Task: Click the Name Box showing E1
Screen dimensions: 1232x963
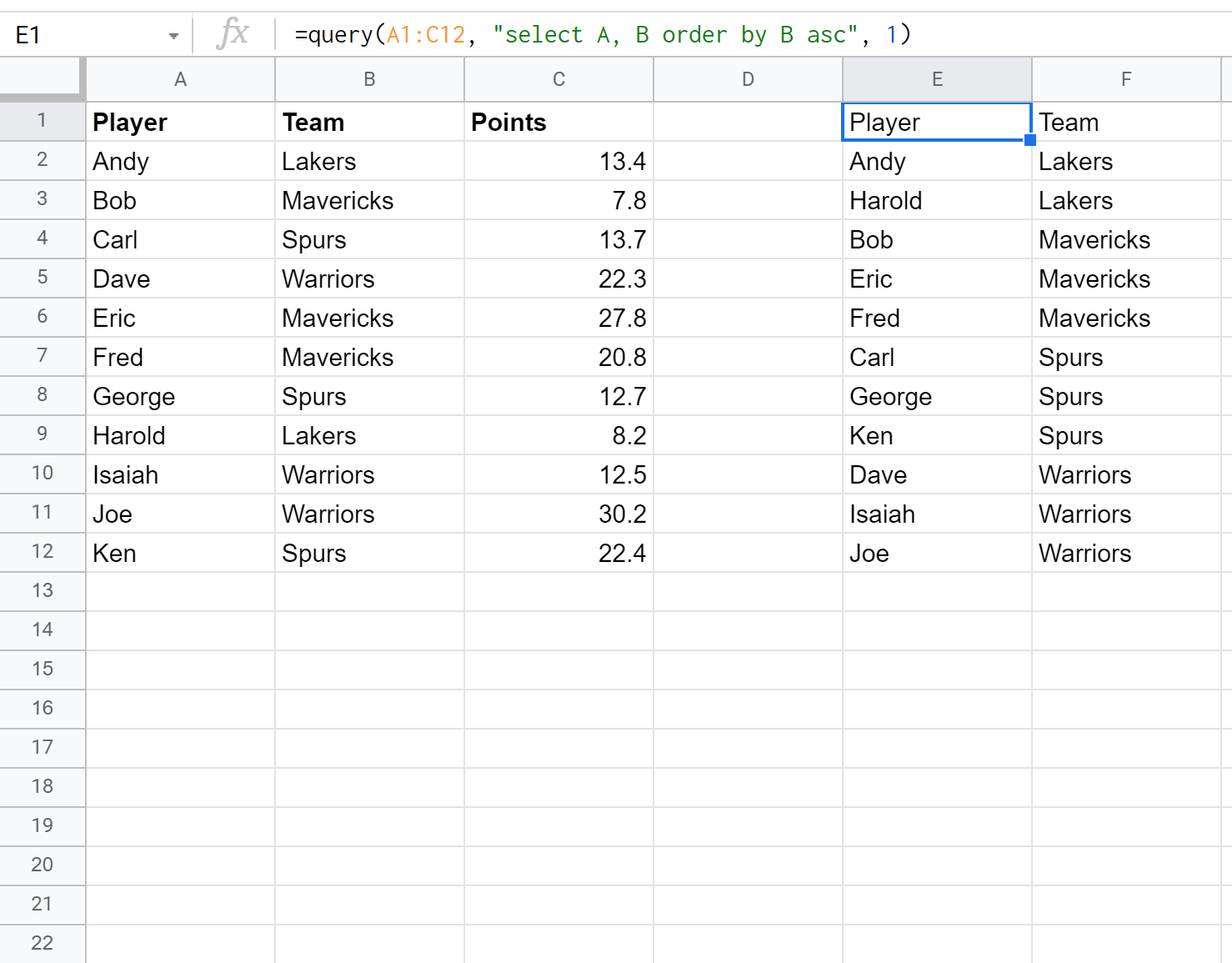Action: (83, 35)
